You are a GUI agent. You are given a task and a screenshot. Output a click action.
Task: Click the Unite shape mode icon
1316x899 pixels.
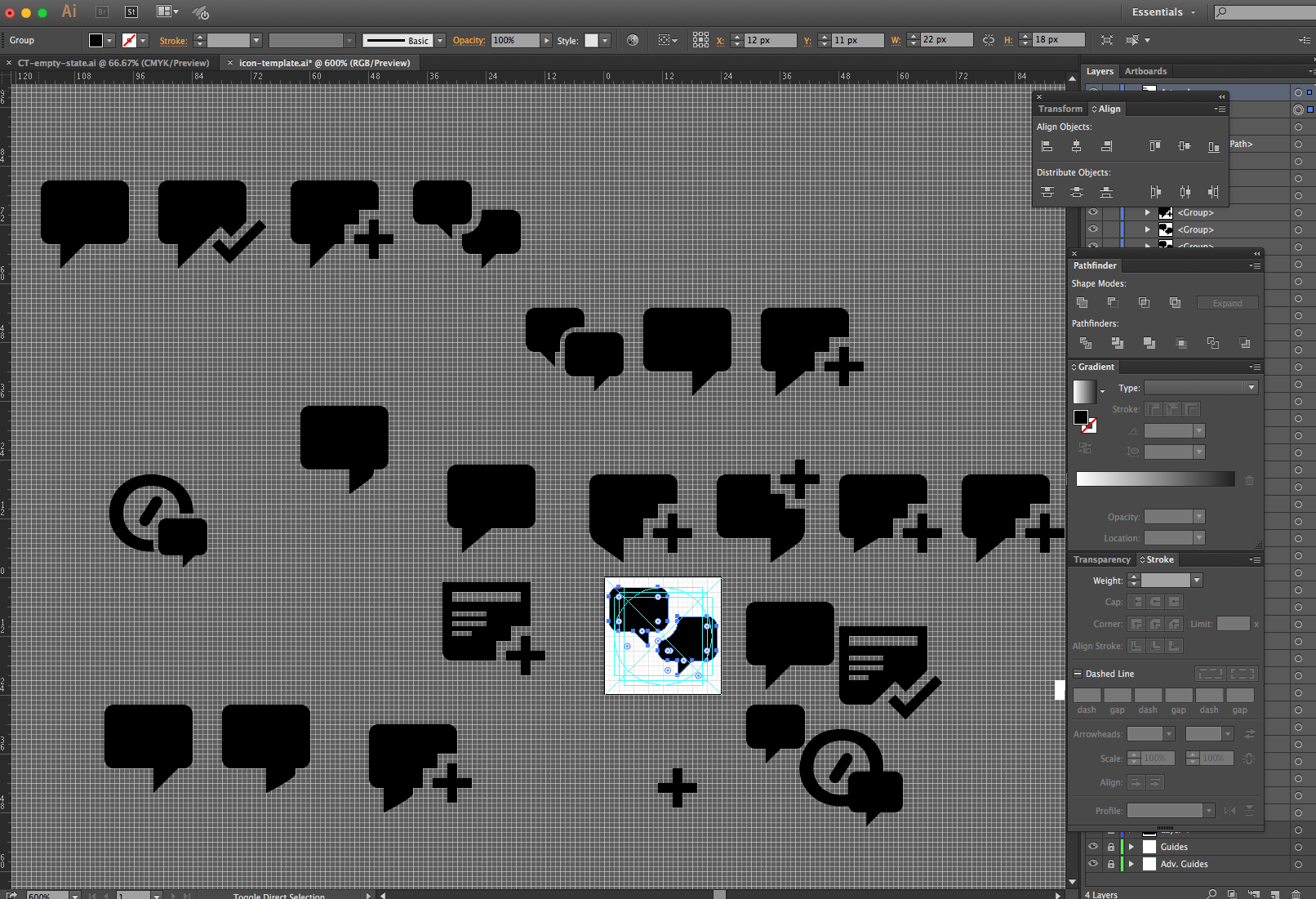point(1083,303)
